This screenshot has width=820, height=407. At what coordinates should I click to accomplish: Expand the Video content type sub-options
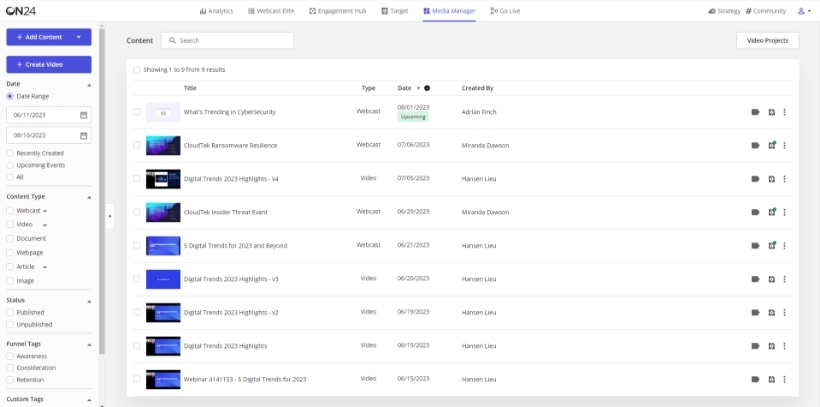(x=45, y=225)
